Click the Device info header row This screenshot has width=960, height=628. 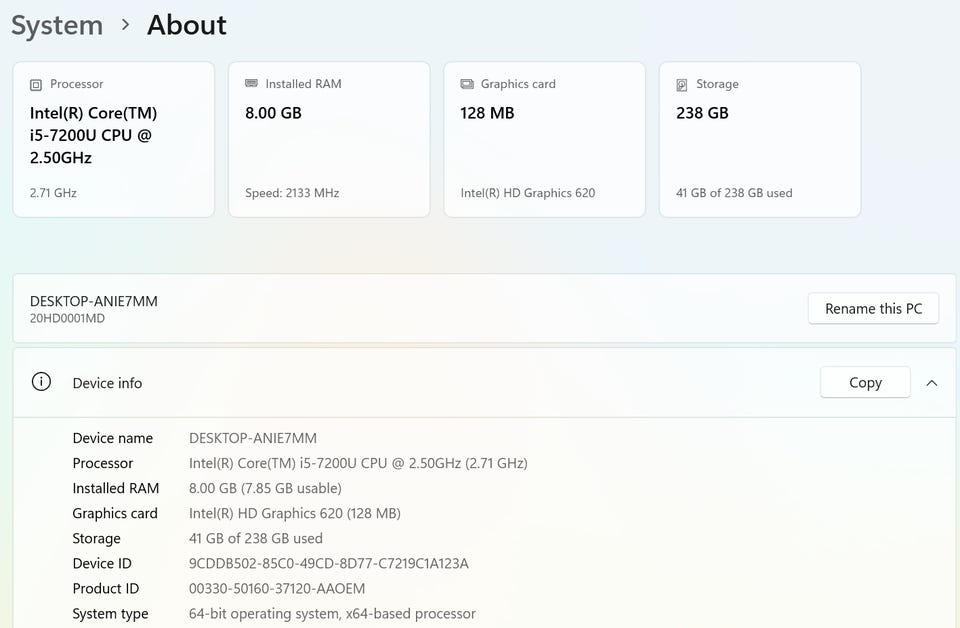[x=484, y=383]
